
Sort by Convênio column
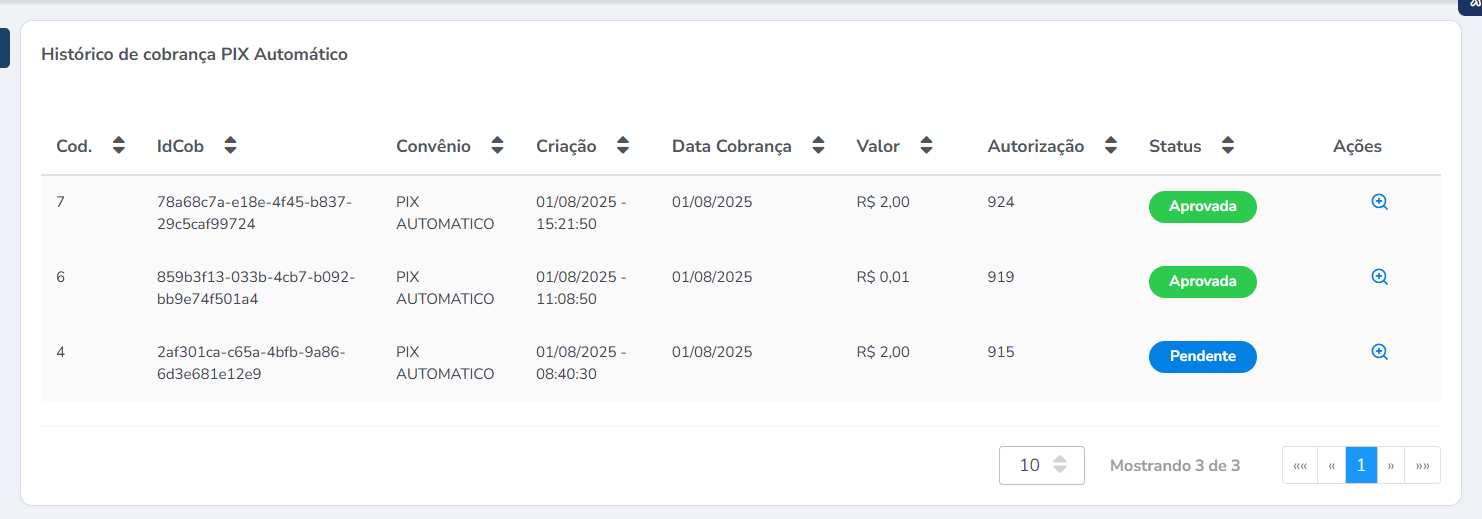coord(497,146)
